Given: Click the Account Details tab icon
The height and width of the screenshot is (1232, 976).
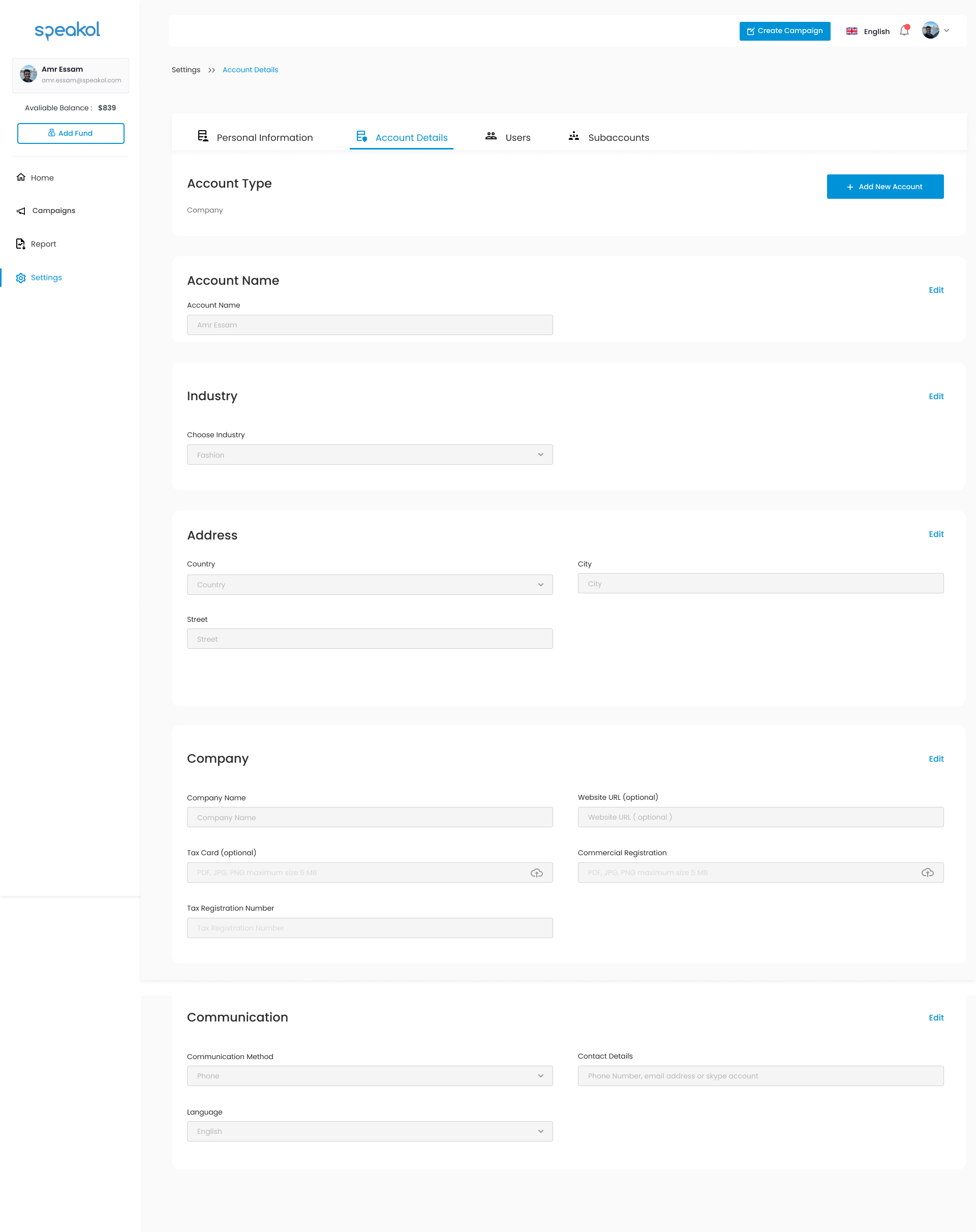Looking at the screenshot, I should coord(361,136).
